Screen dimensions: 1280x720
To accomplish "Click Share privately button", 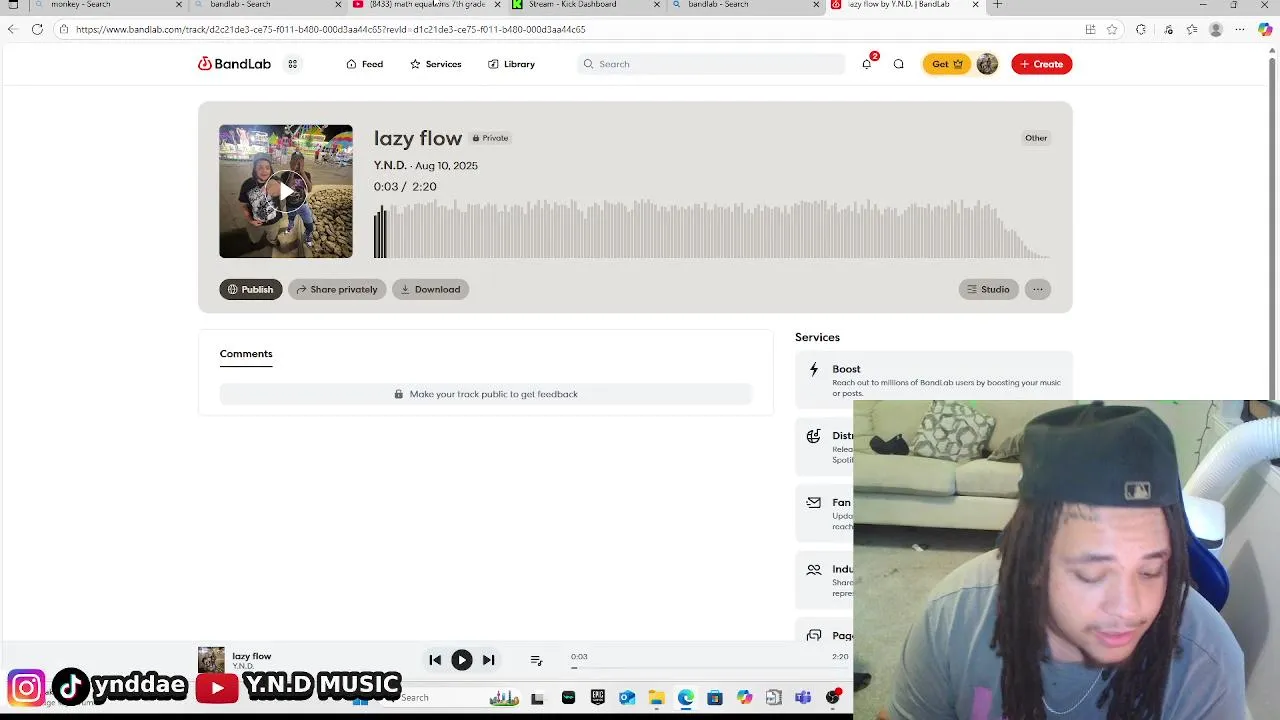I will click(x=337, y=289).
